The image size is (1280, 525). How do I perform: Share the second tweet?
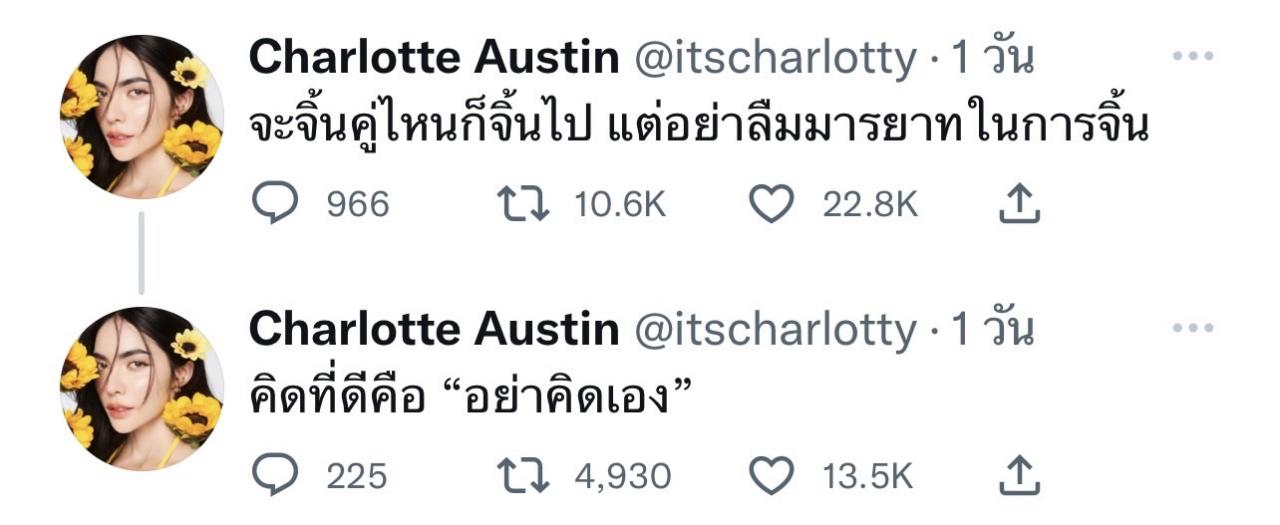[1020, 476]
